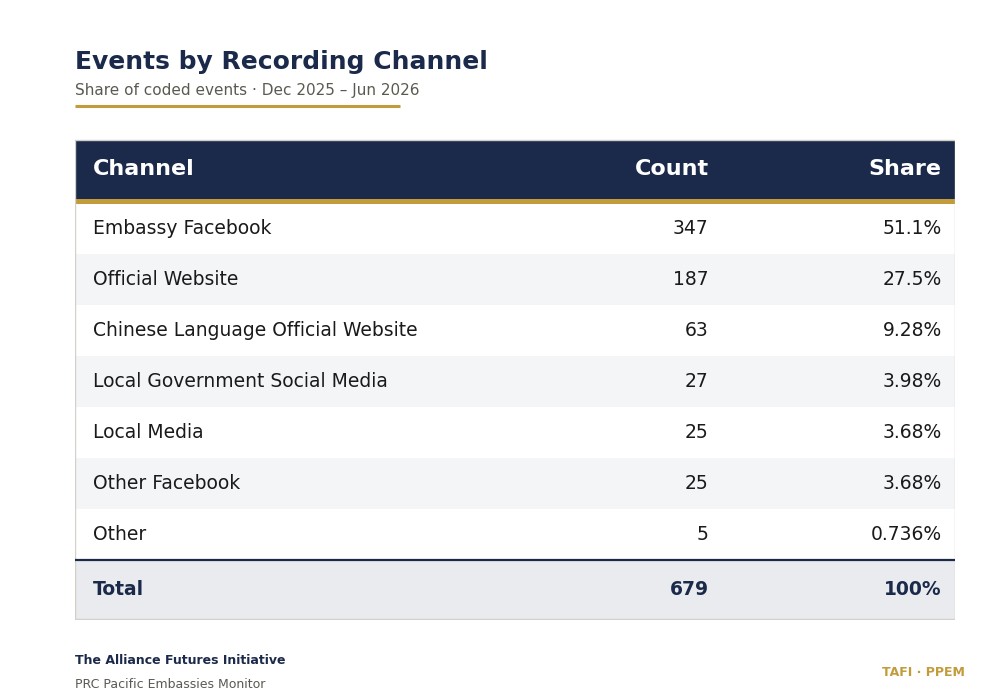Click "The Alliance Futures Initiative" footer text
1000x700 pixels.
(x=180, y=660)
